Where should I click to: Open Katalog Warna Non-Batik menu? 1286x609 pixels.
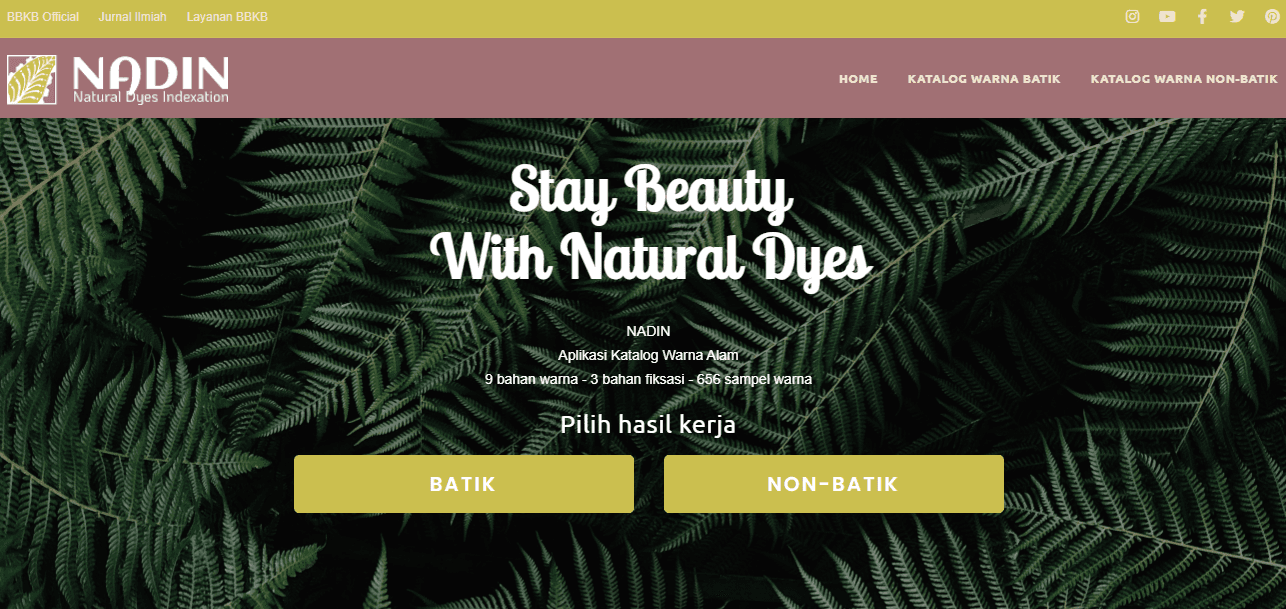pyautogui.click(x=1184, y=79)
